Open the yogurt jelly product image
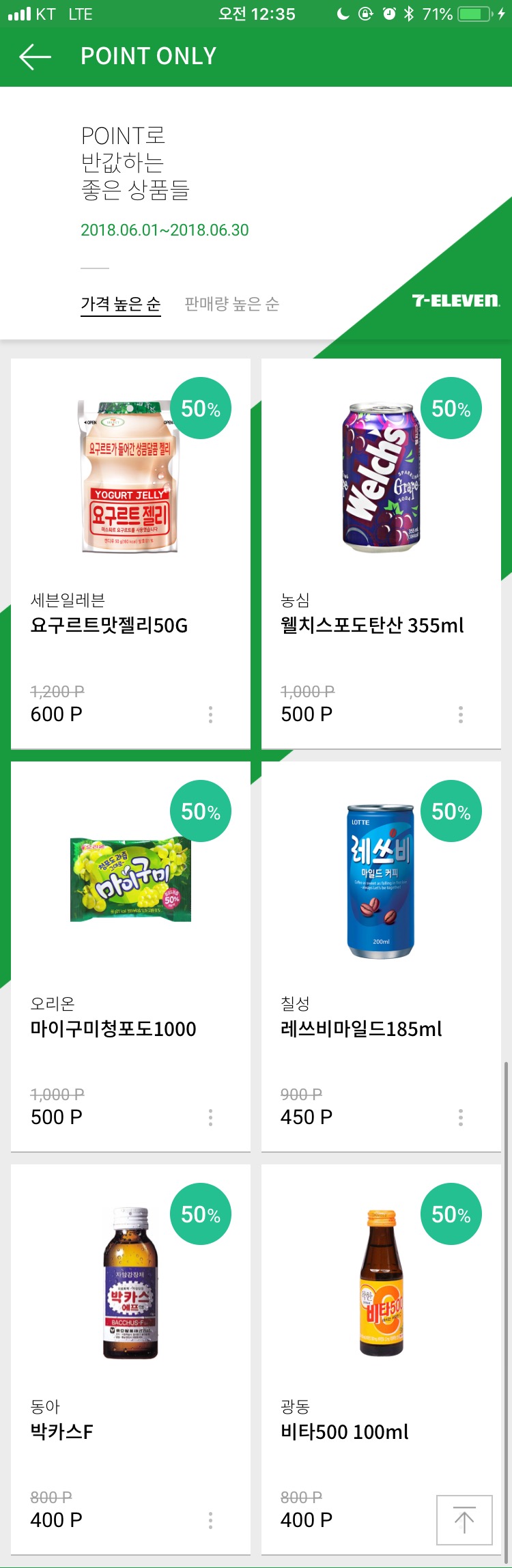This screenshot has height=1568, width=512. pyautogui.click(x=130, y=477)
